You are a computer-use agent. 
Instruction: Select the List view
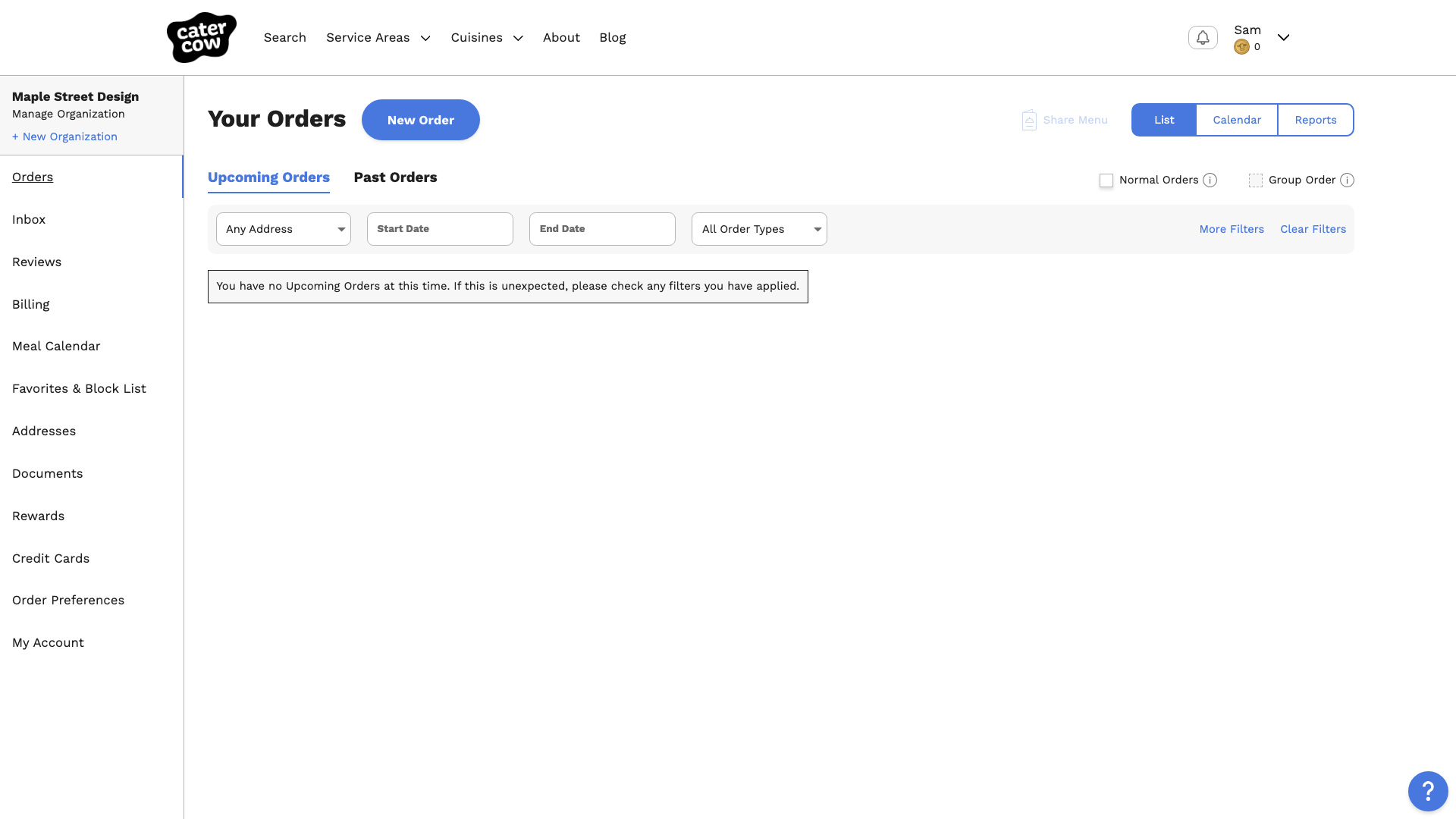(x=1164, y=120)
